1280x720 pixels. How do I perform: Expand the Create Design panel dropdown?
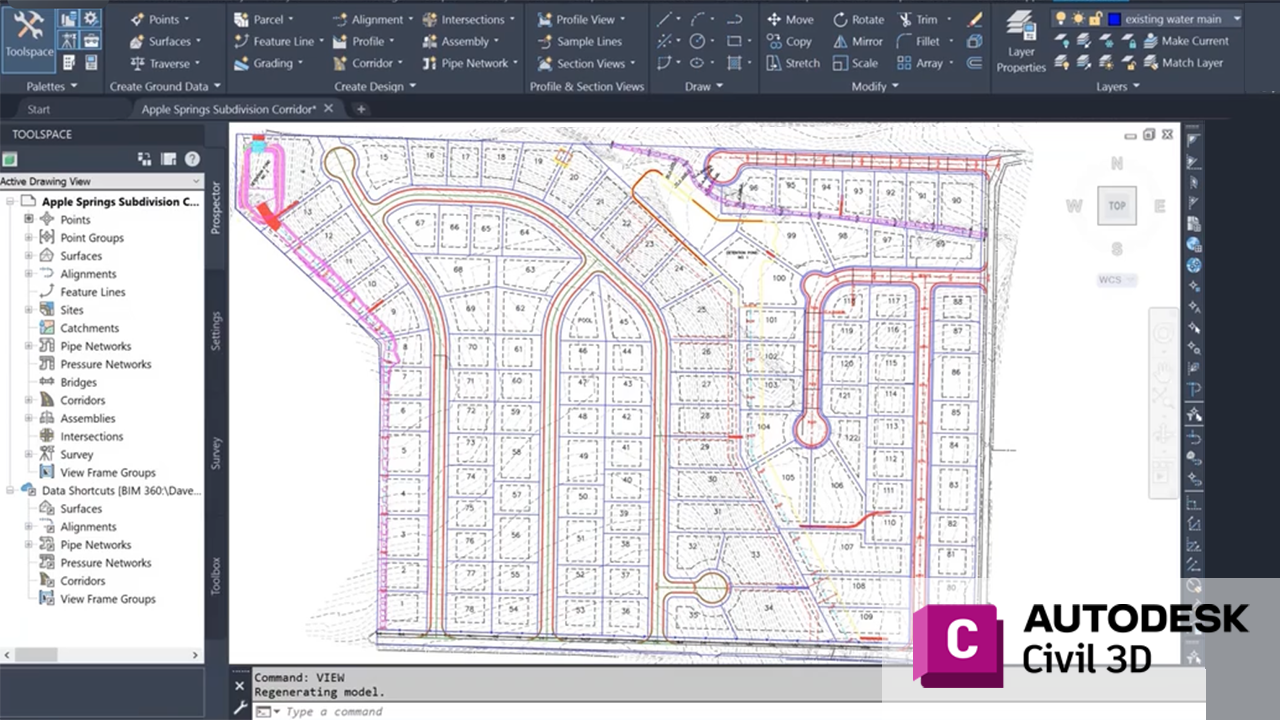click(375, 86)
